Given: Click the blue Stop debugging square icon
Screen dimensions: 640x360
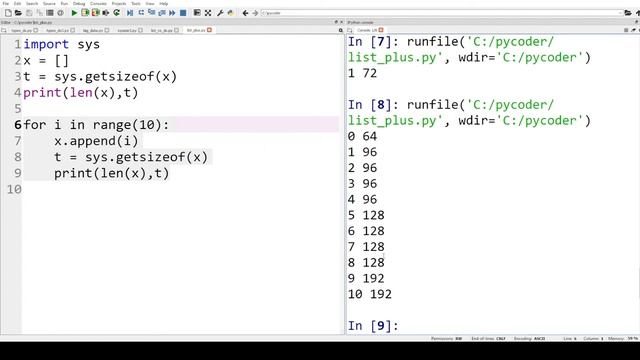Looking at the screenshot, I should [183, 13].
